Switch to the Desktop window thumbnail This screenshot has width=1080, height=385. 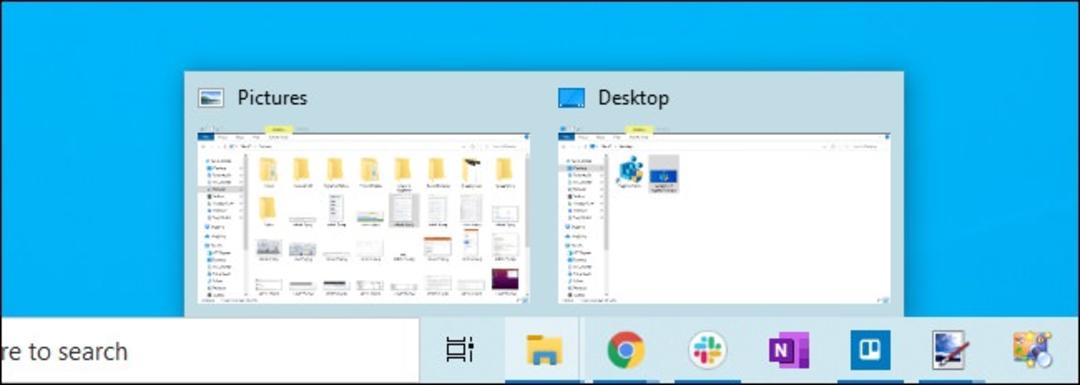[724, 214]
